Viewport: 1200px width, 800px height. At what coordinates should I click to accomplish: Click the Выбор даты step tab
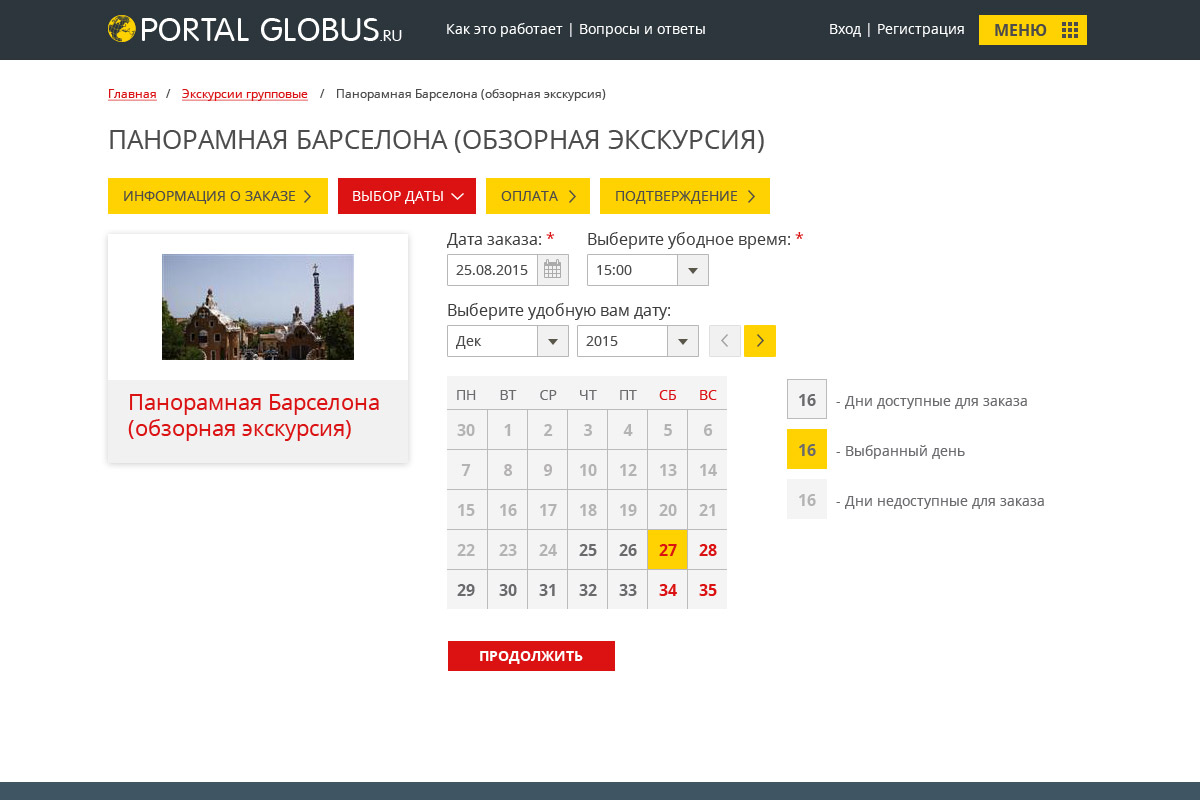coord(406,196)
